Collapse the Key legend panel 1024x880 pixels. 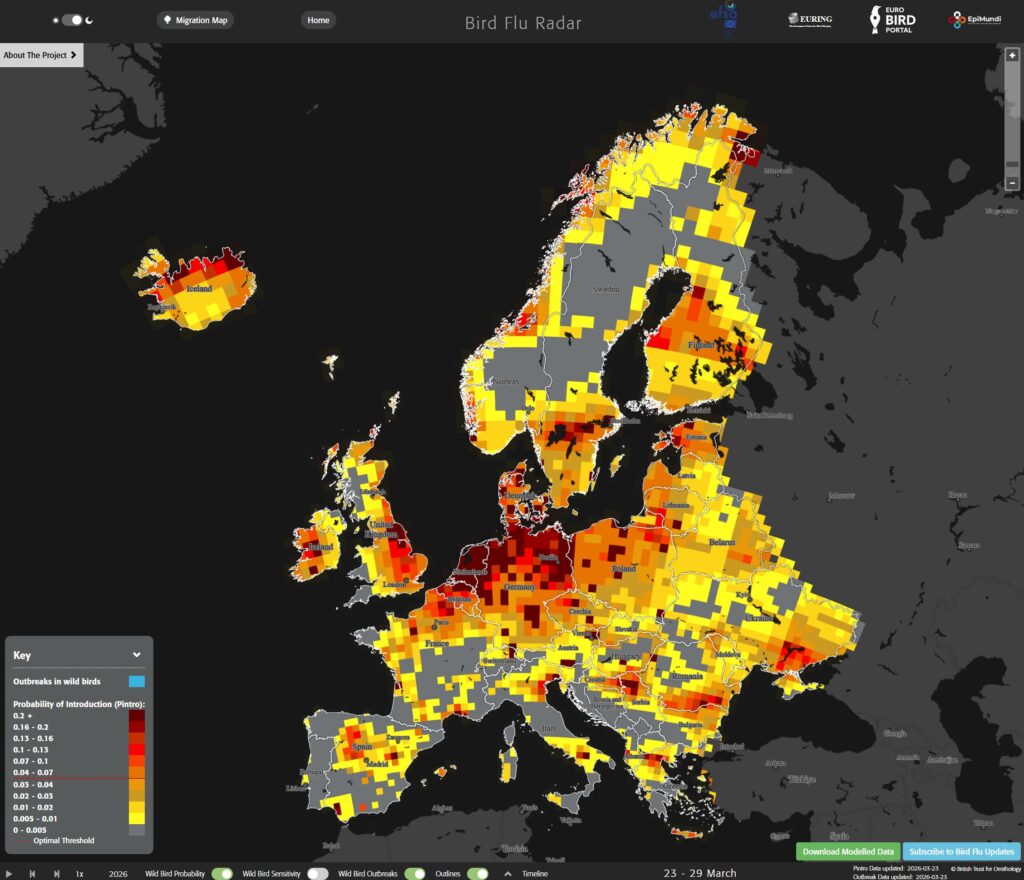[x=137, y=655]
